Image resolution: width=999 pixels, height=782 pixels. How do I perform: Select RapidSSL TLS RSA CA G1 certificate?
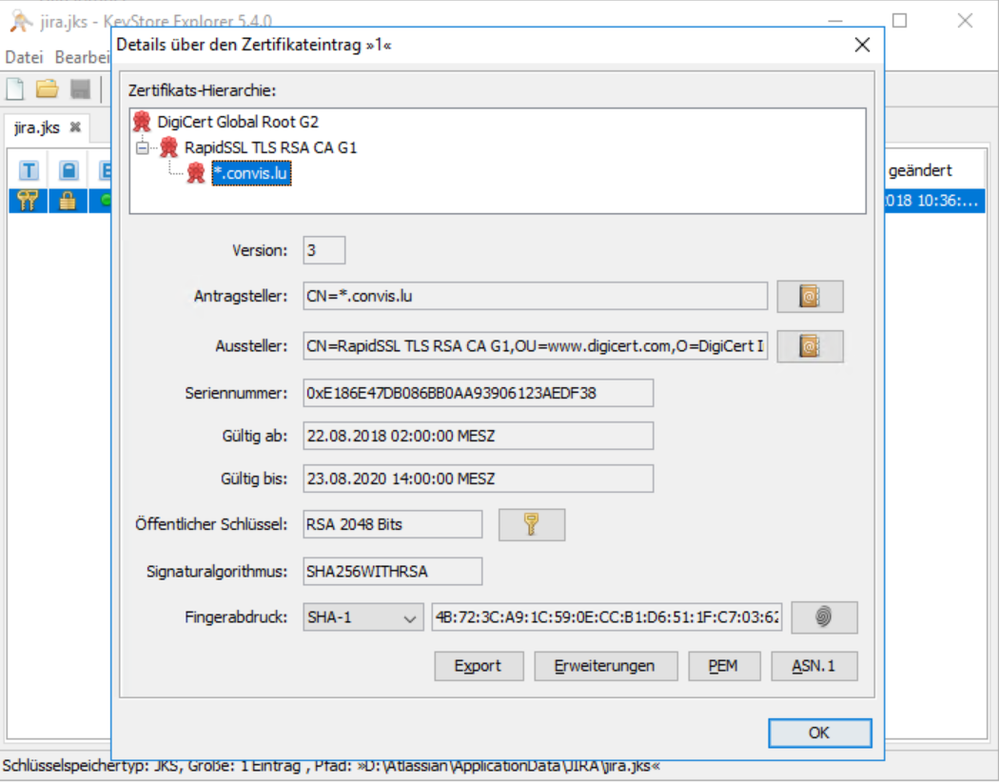[x=270, y=147]
